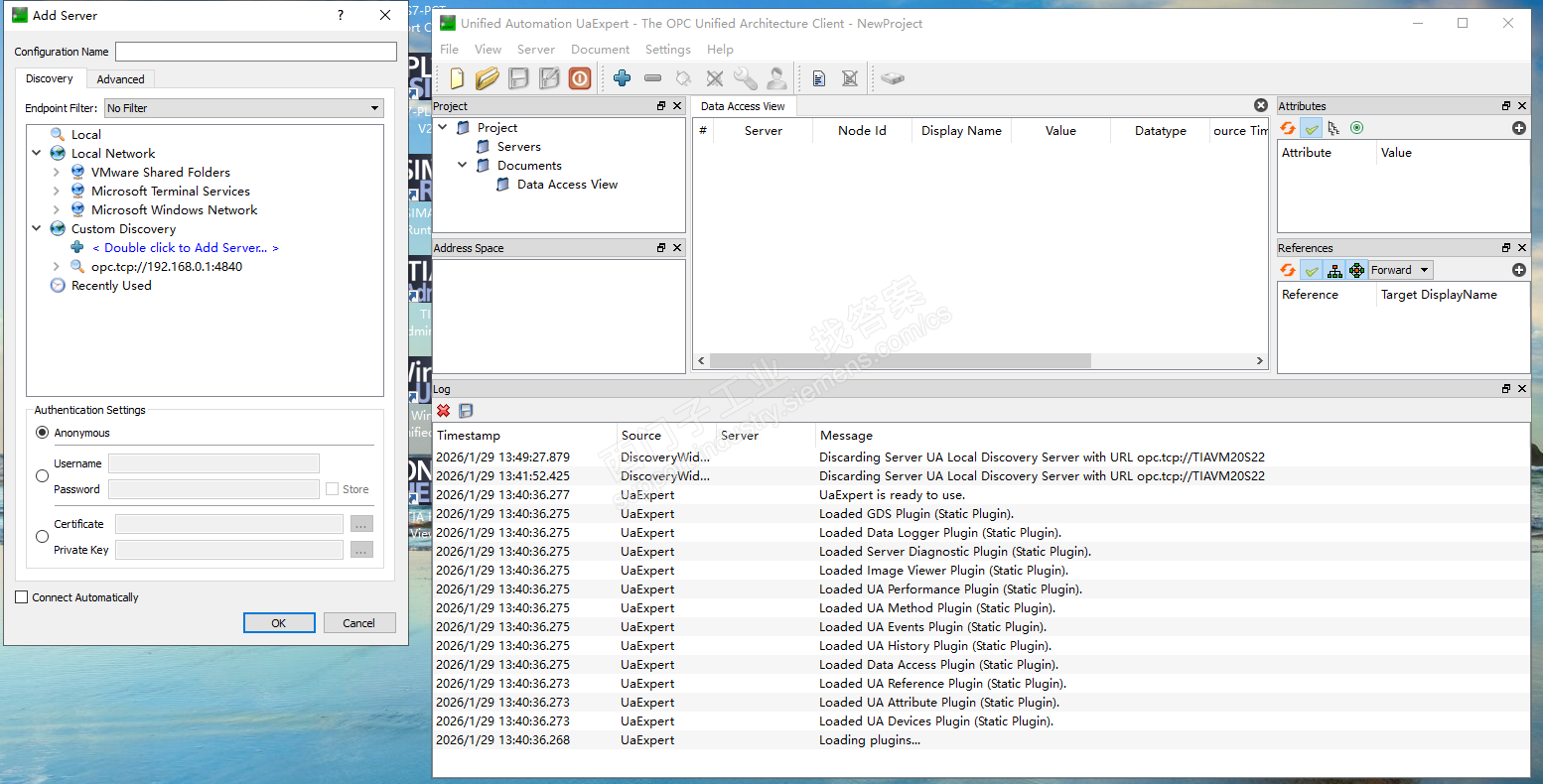This screenshot has height=784, width=1543.
Task: Close the Data Access View tab with round X
Action: (x=1261, y=105)
